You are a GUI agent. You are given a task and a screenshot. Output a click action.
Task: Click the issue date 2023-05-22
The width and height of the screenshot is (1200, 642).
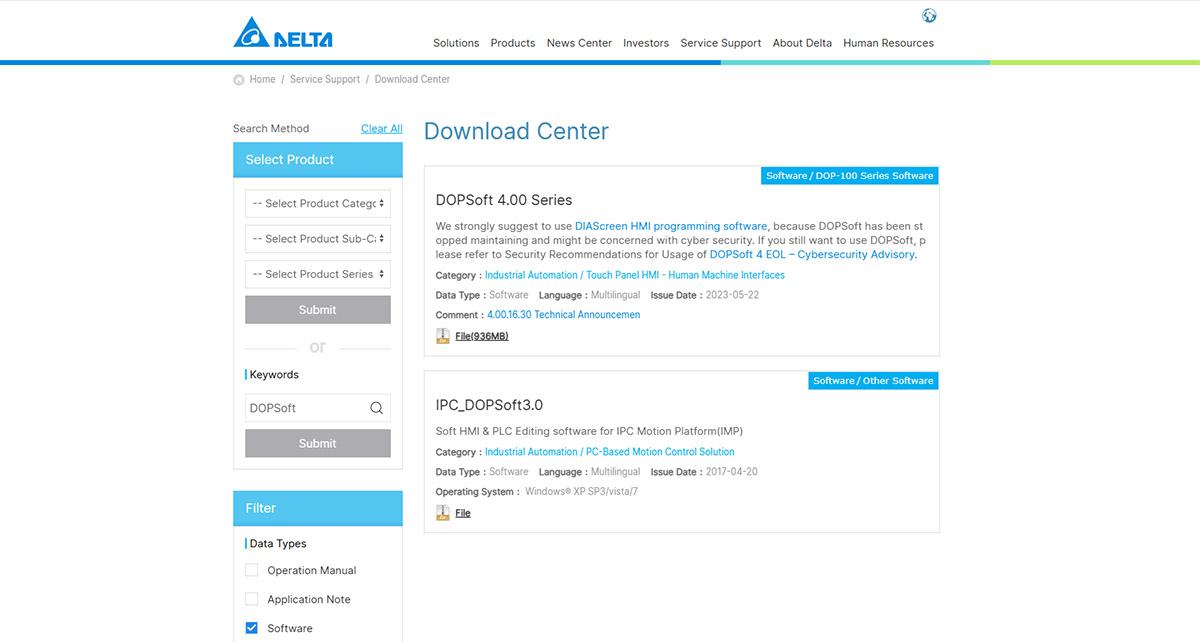point(733,295)
